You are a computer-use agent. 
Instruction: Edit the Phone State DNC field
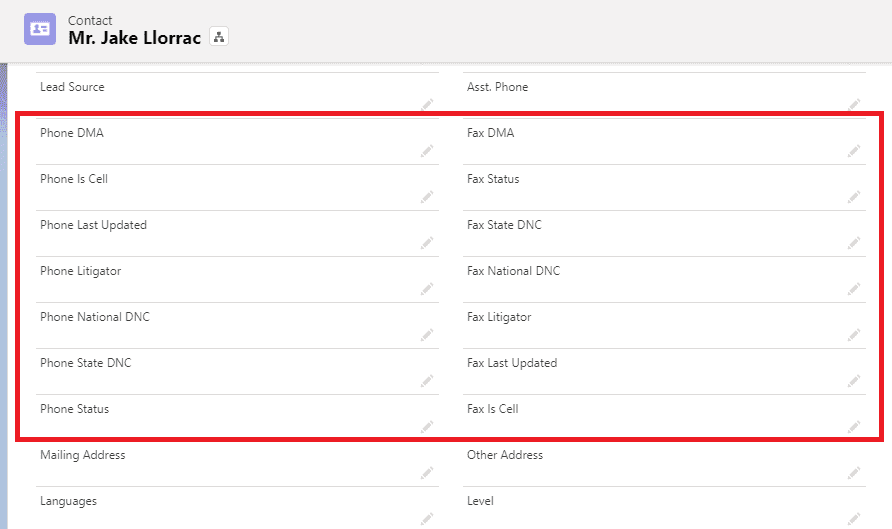(x=427, y=380)
